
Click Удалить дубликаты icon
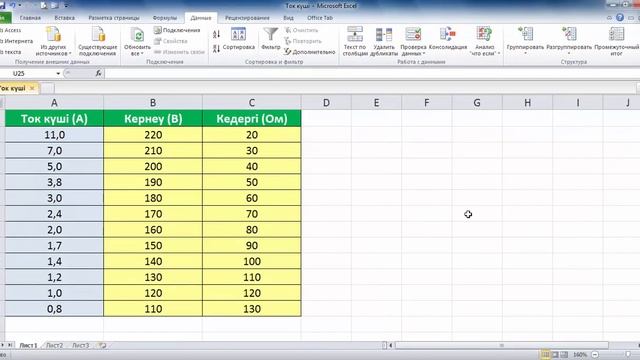point(384,41)
